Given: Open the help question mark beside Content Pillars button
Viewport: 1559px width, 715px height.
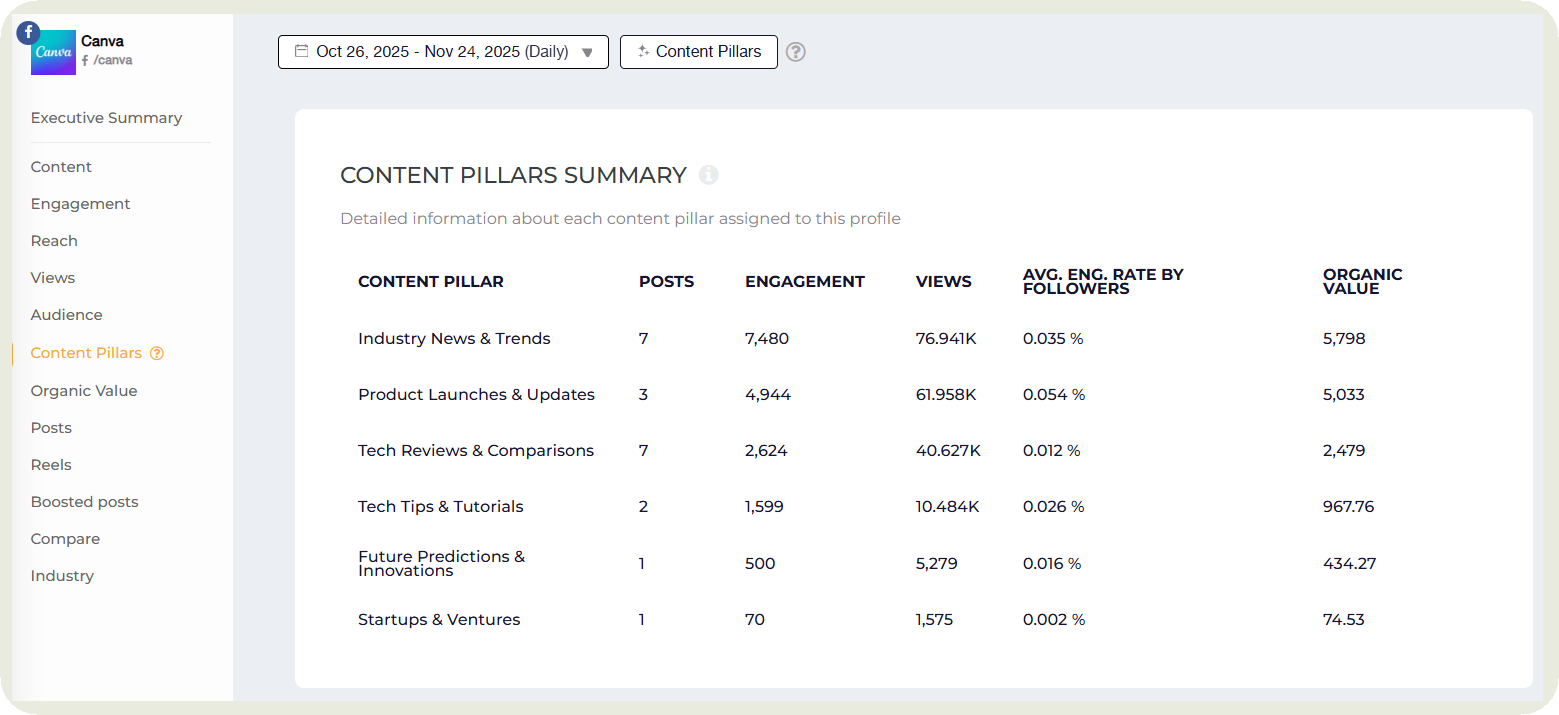Looking at the screenshot, I should [x=795, y=51].
